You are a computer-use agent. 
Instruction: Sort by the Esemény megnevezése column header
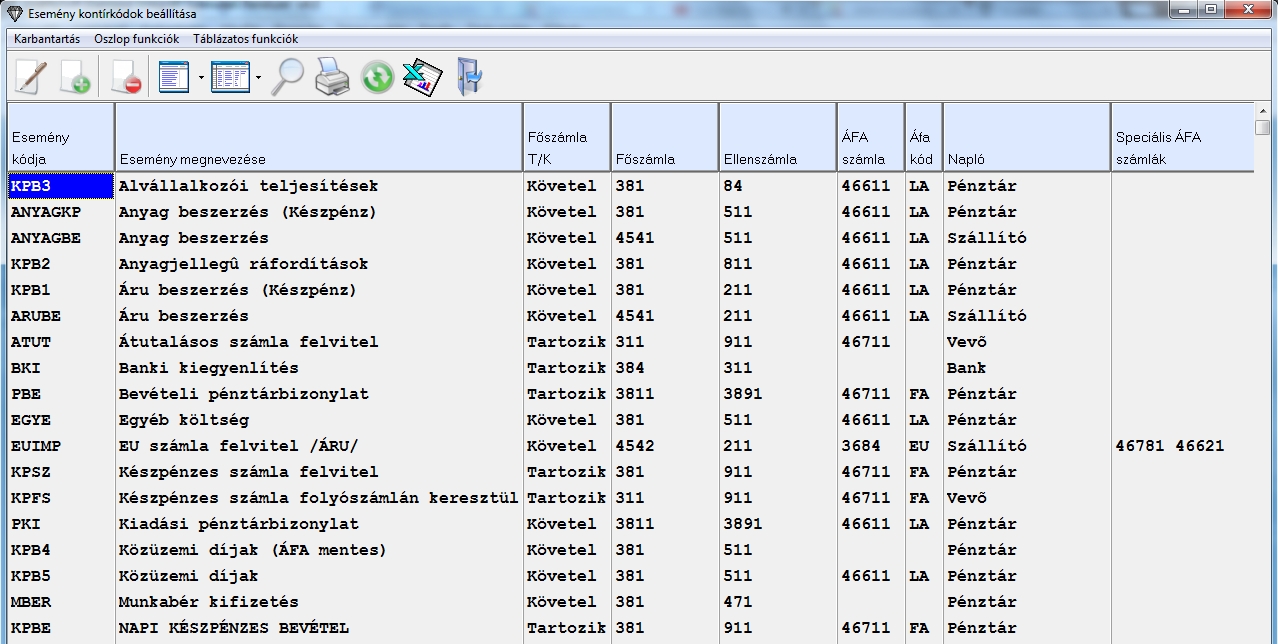(x=318, y=137)
